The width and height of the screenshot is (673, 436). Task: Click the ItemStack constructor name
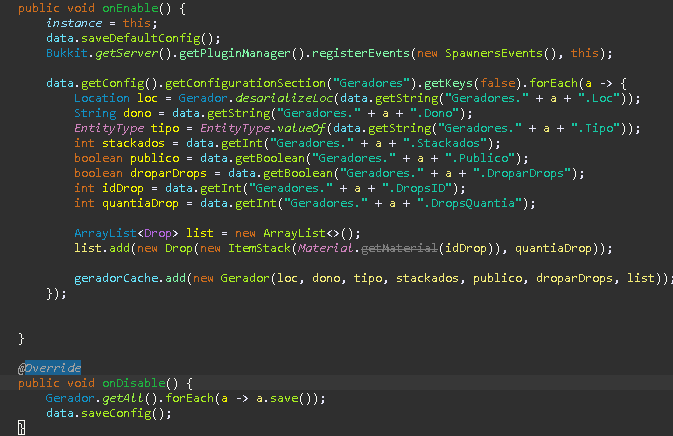click(x=259, y=248)
